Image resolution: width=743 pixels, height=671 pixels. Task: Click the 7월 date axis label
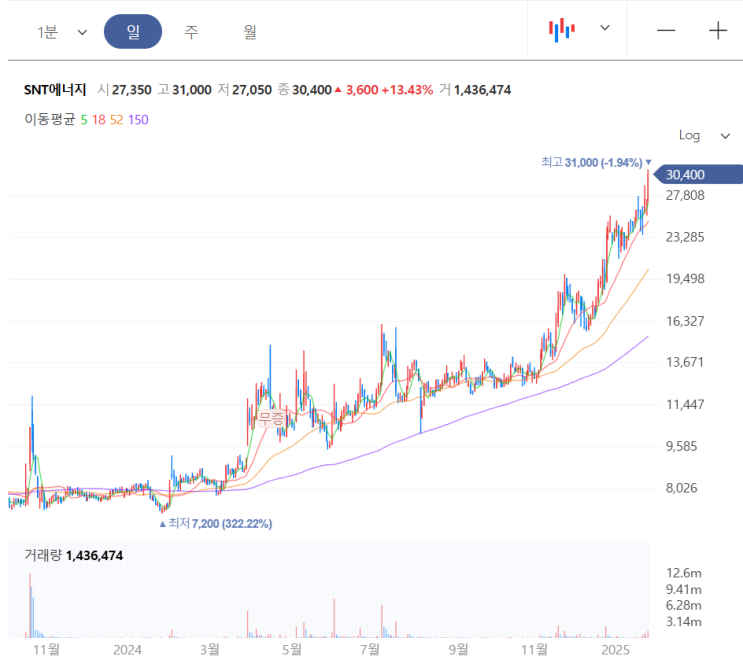(370, 649)
